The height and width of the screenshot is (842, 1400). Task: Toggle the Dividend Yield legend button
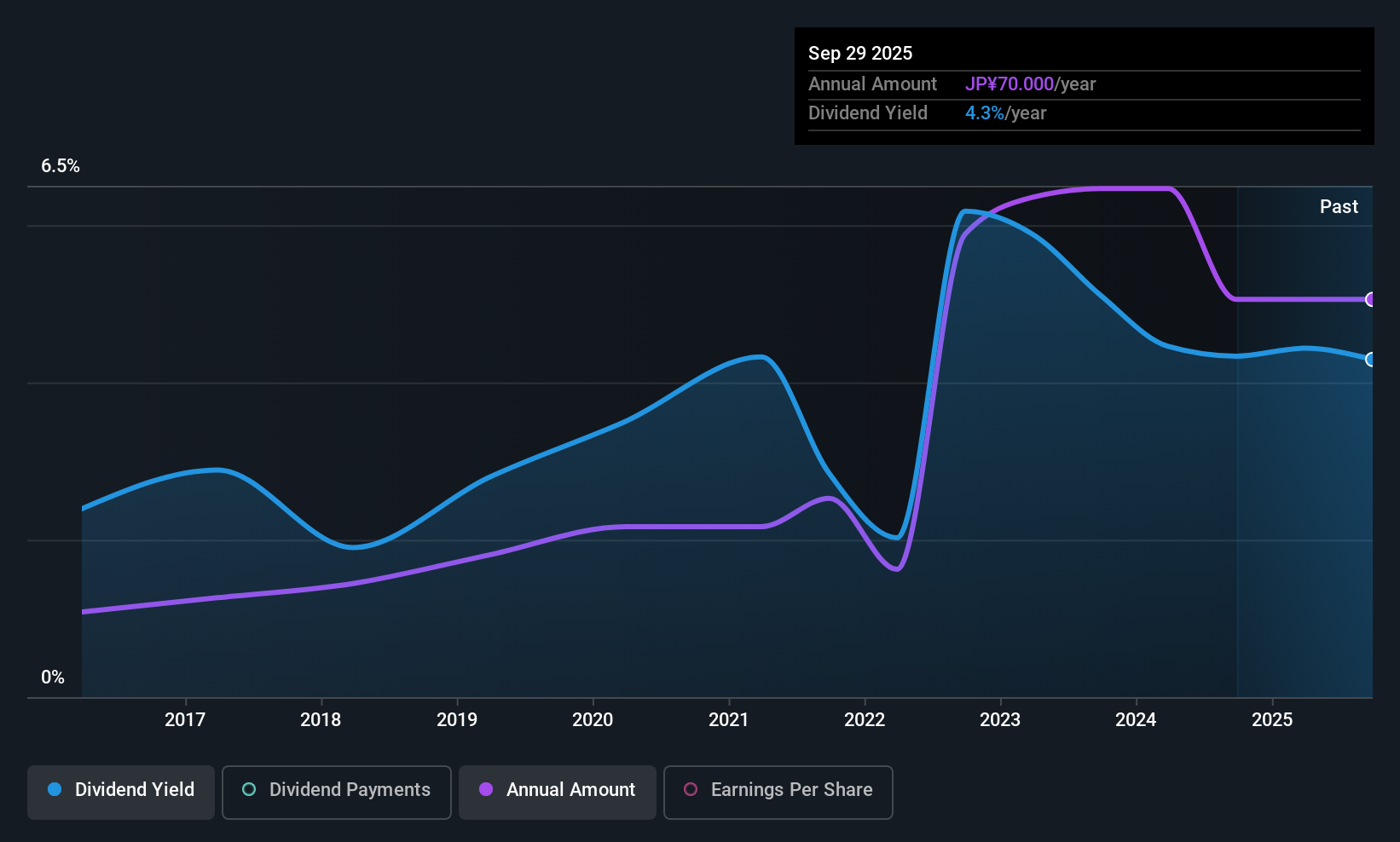(x=121, y=792)
